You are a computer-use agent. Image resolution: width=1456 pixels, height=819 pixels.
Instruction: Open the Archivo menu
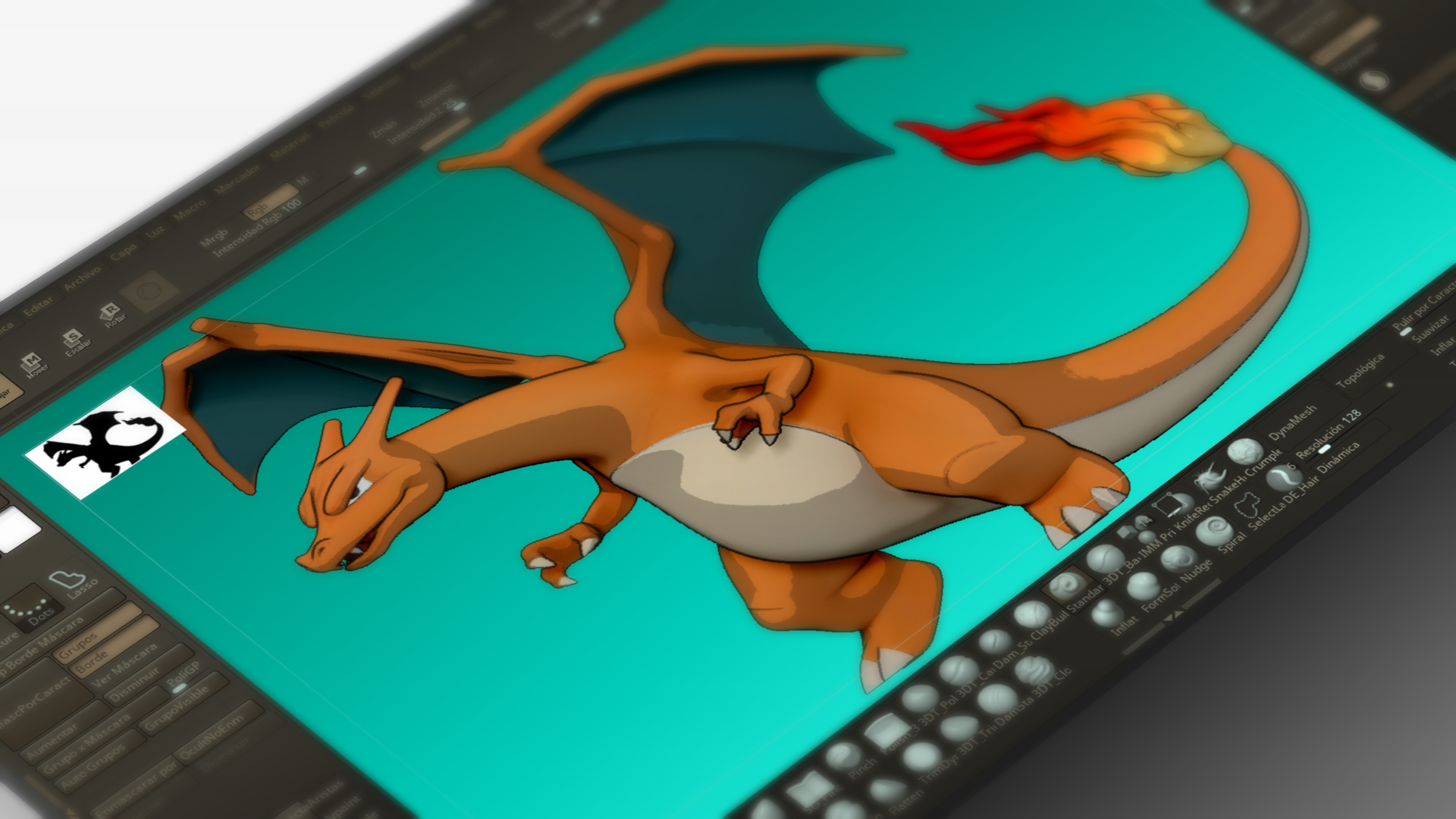[83, 278]
